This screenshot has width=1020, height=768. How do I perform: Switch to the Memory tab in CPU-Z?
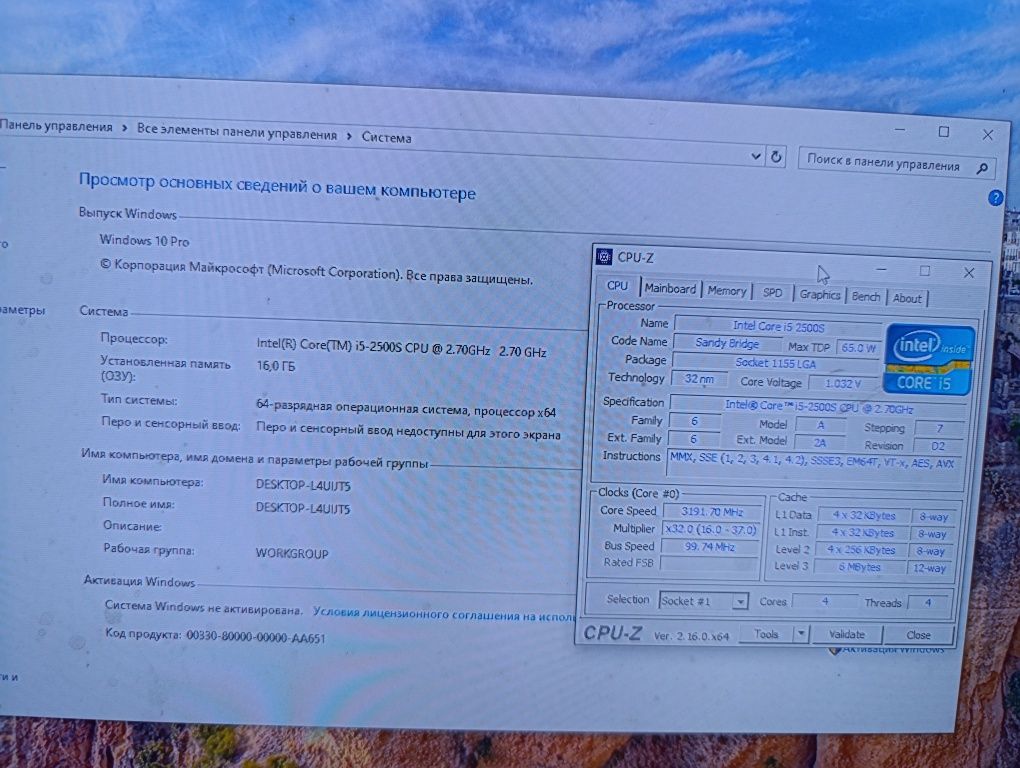727,291
